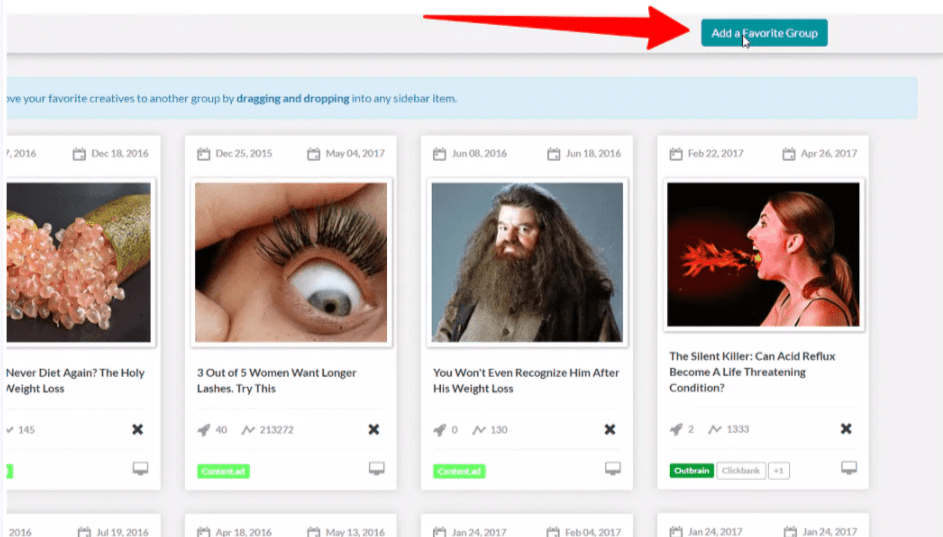Click calendar icon next to Feb 04, 2017
The width and height of the screenshot is (943, 537).
point(553,532)
